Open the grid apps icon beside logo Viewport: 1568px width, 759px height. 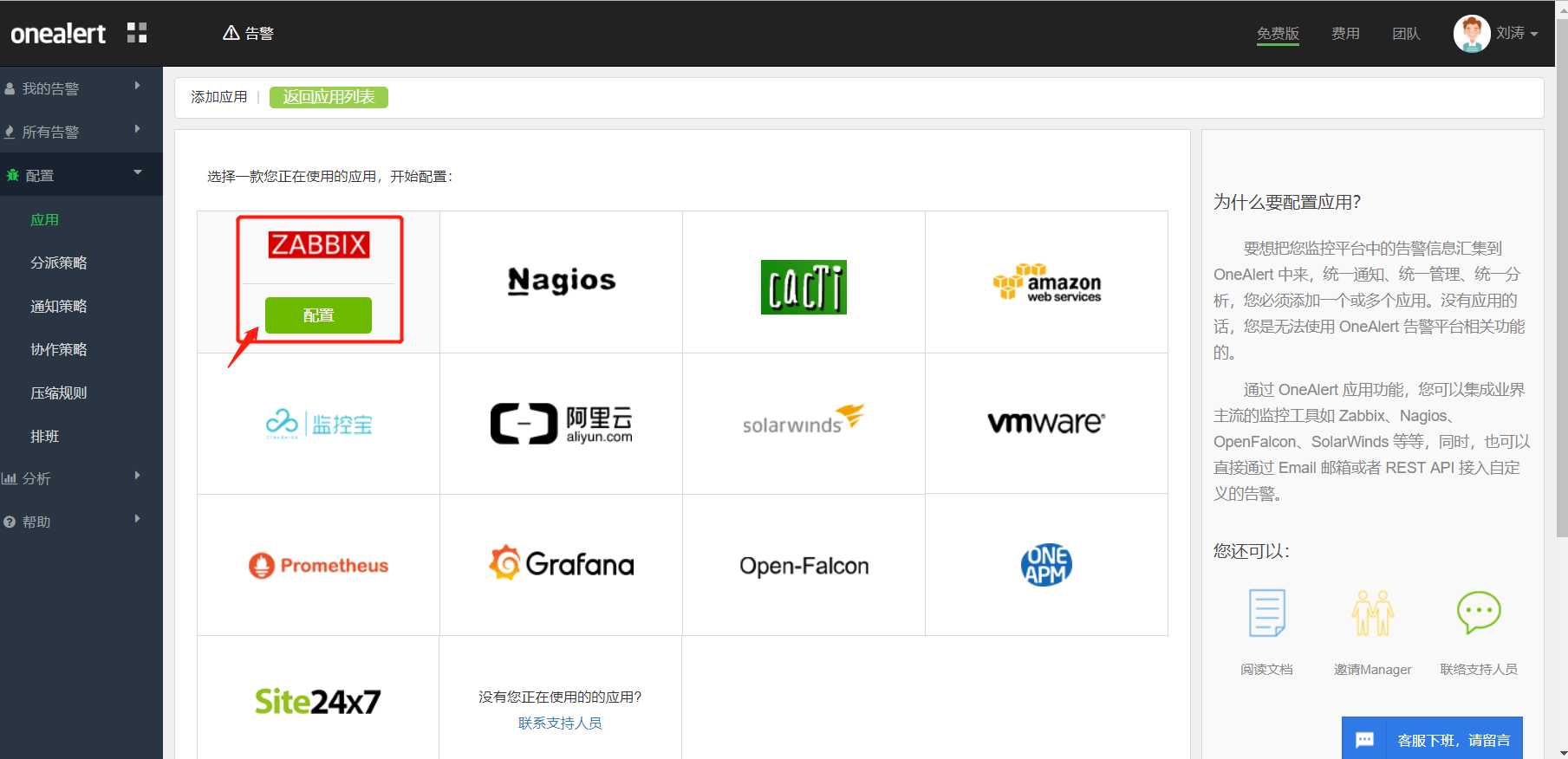137,33
